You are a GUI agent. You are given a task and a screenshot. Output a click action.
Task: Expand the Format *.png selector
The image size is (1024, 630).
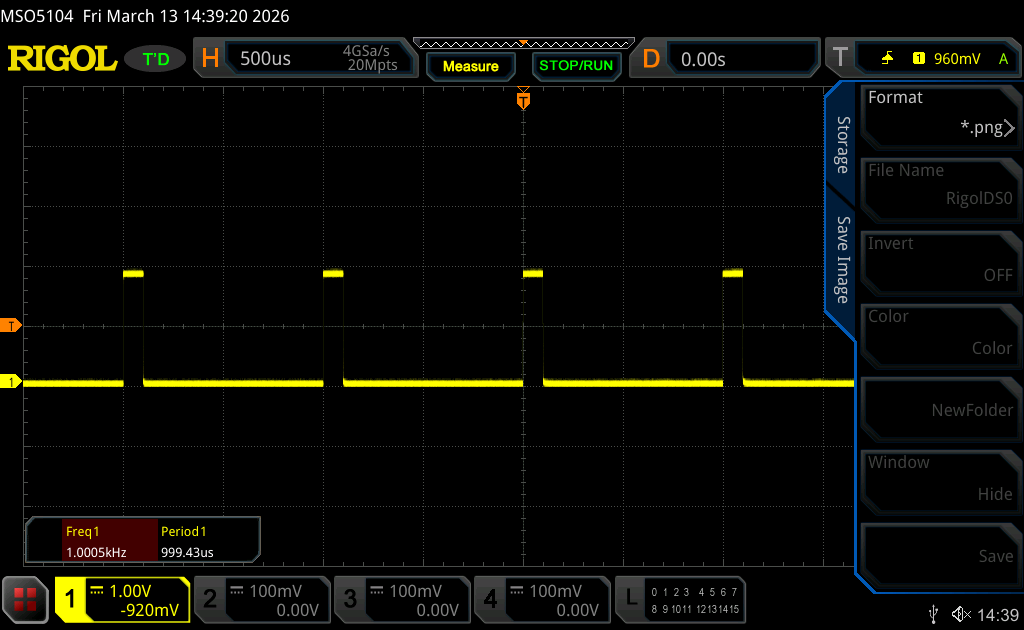click(940, 113)
